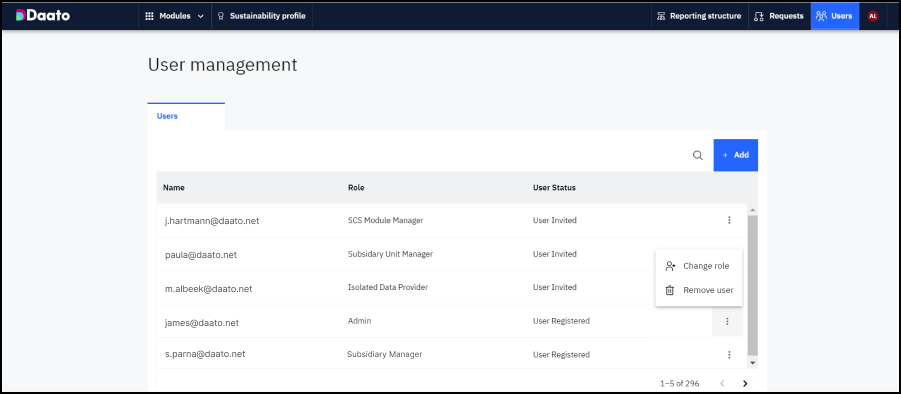
Task: Choose Change role from context menu
Action: tap(699, 266)
